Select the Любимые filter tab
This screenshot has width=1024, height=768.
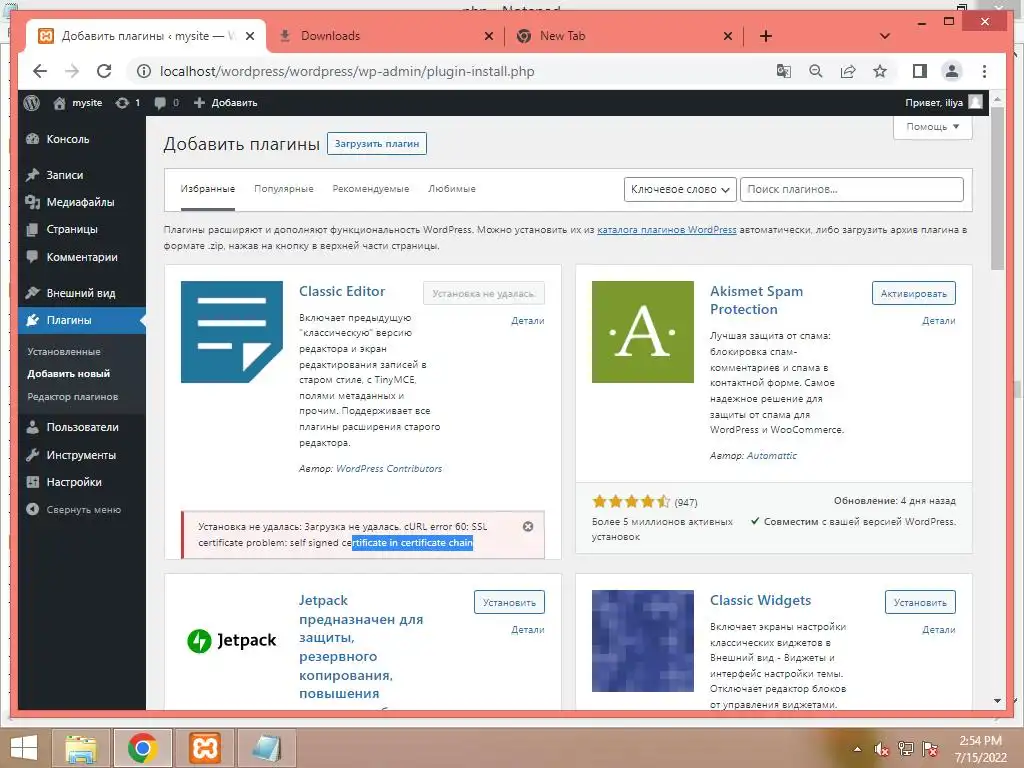452,189
